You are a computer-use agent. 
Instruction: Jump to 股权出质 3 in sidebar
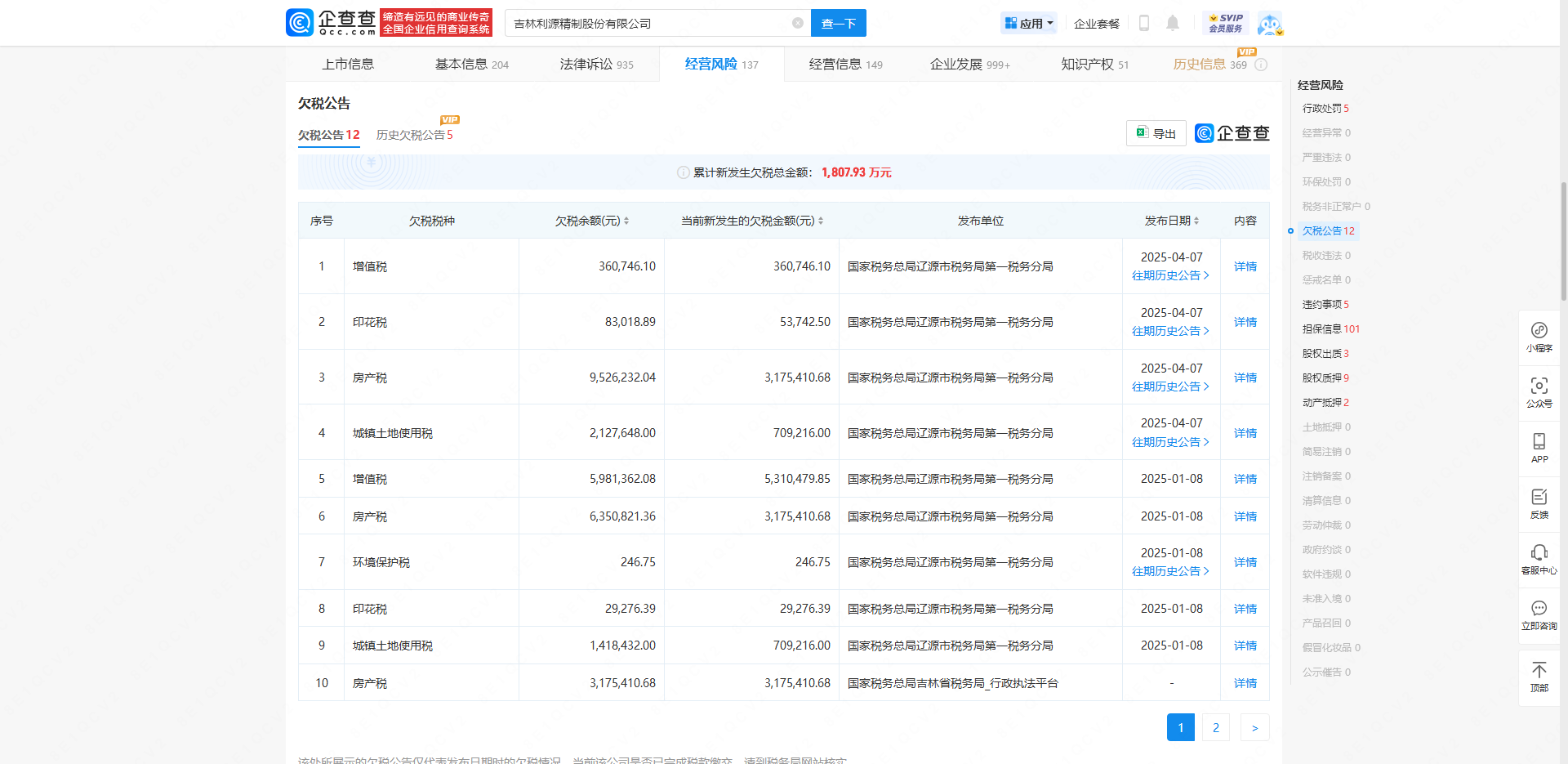[x=1325, y=353]
